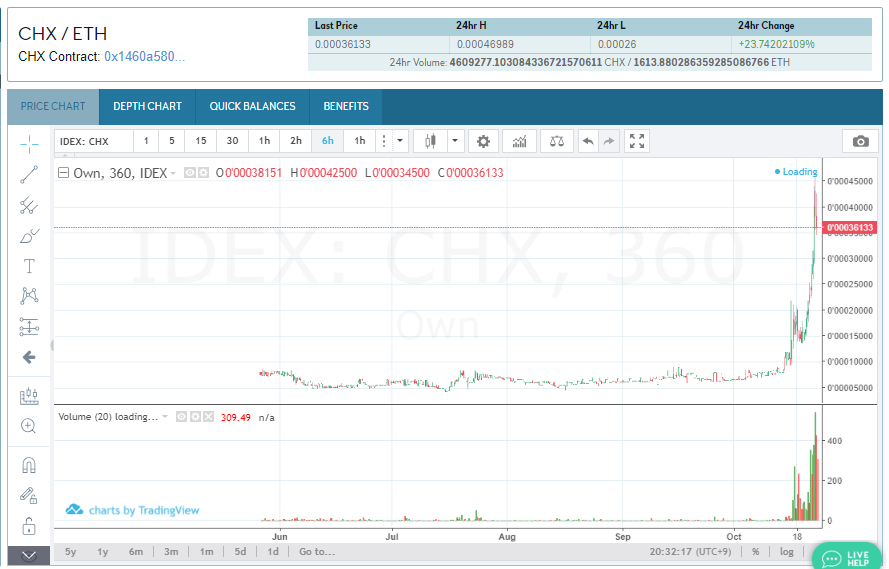Select the text annotation tool
Image resolution: width=889 pixels, height=569 pixels.
[29, 266]
